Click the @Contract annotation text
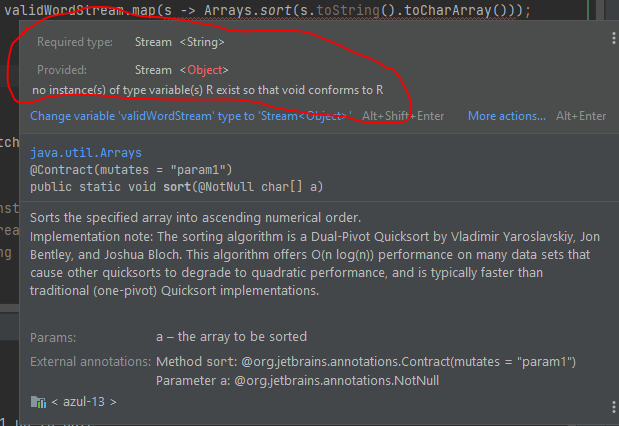Image resolution: width=619 pixels, height=426 pixels. tap(131, 170)
